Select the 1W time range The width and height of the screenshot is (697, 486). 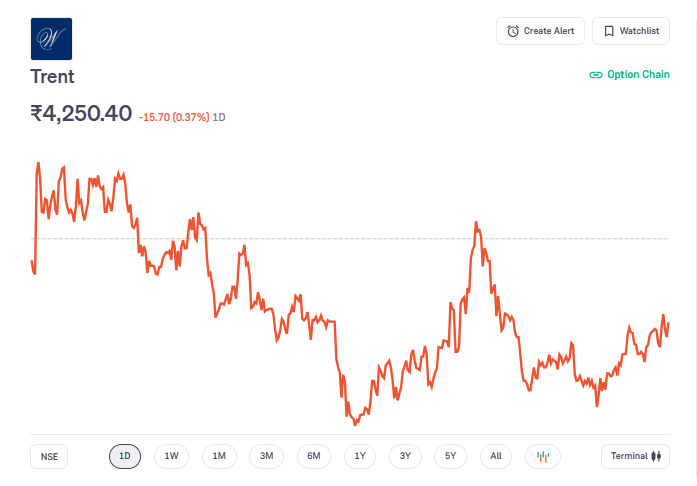pyautogui.click(x=171, y=456)
